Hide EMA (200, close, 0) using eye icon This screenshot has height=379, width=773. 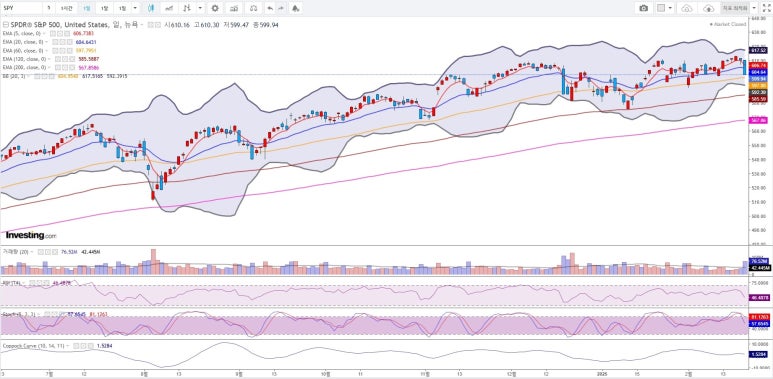pyautogui.click(x=58, y=67)
